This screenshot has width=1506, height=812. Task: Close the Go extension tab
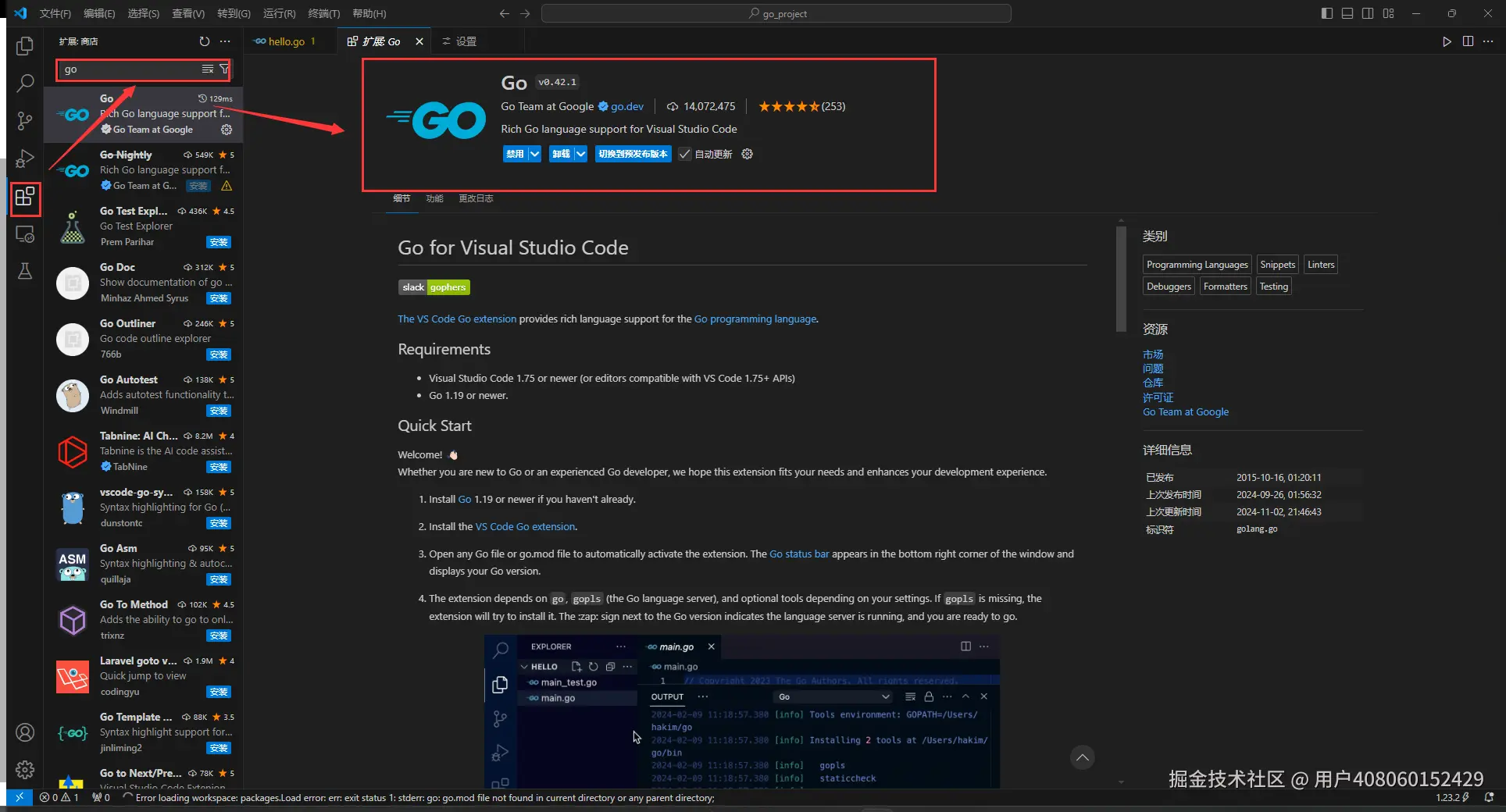[419, 41]
